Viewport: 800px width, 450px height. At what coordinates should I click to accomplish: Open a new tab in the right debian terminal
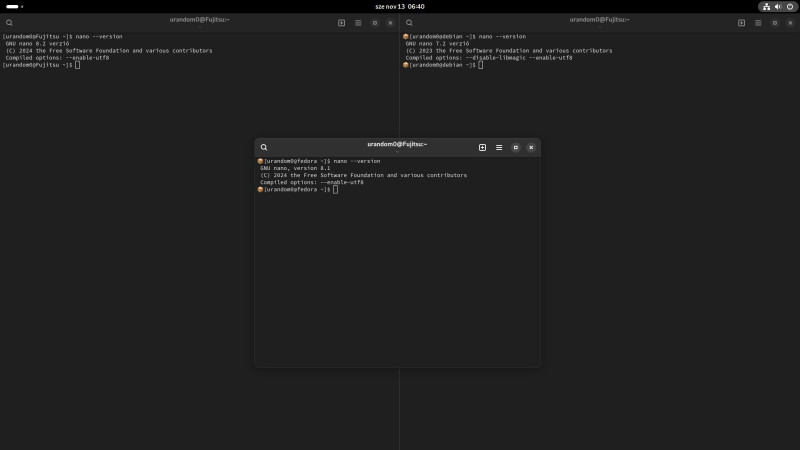741,23
